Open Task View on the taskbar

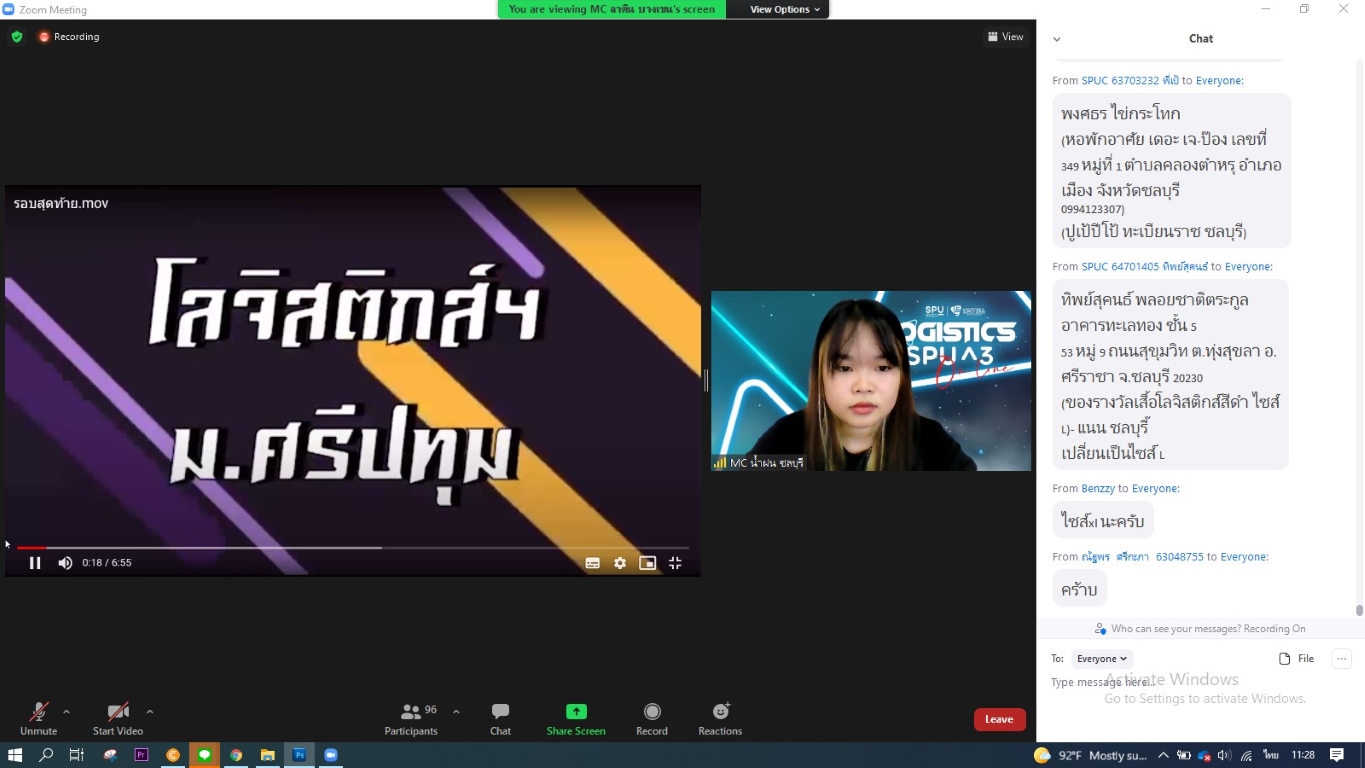(x=76, y=755)
